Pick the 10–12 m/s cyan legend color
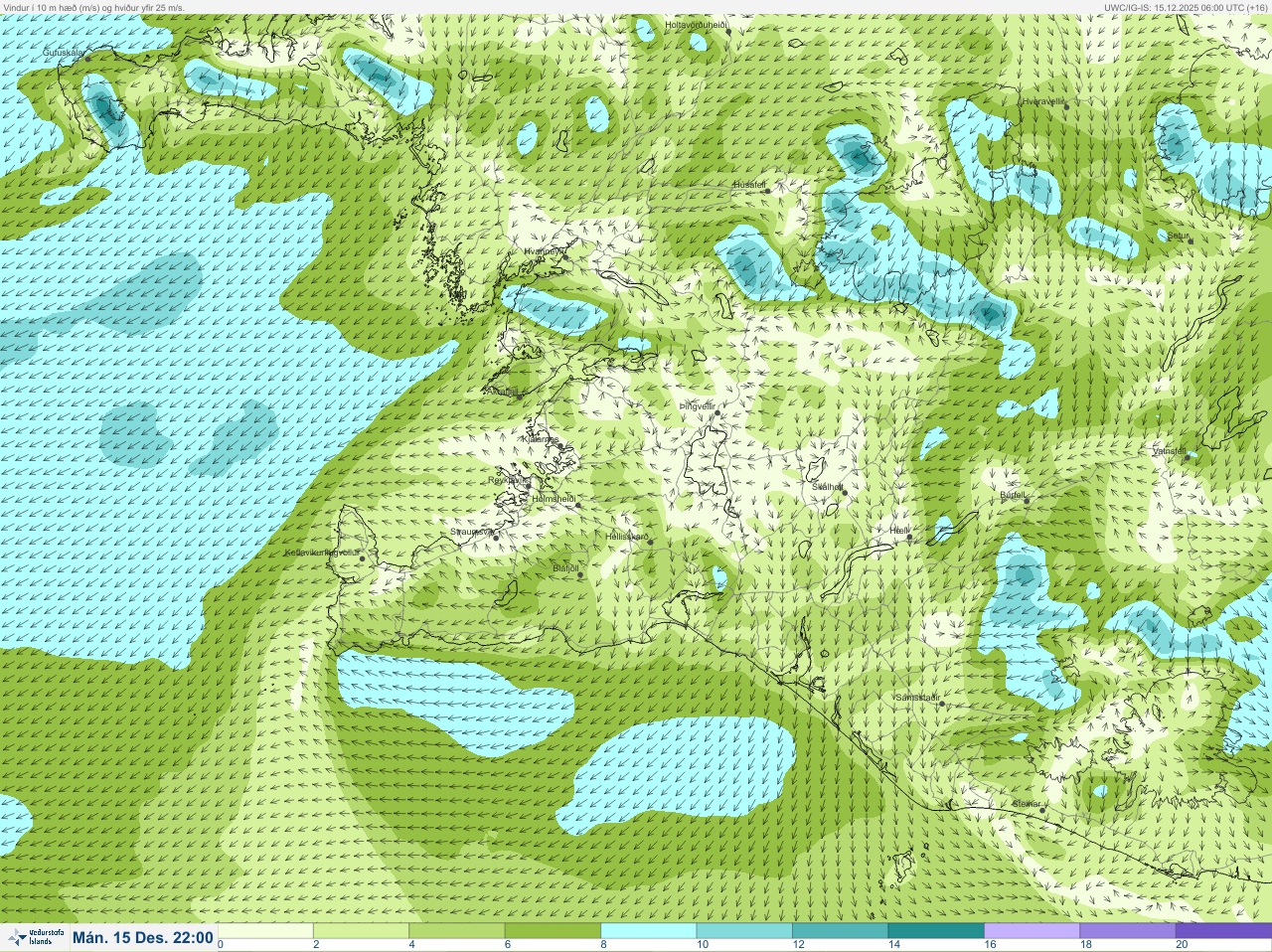Image resolution: width=1272 pixels, height=952 pixels. coord(743,931)
